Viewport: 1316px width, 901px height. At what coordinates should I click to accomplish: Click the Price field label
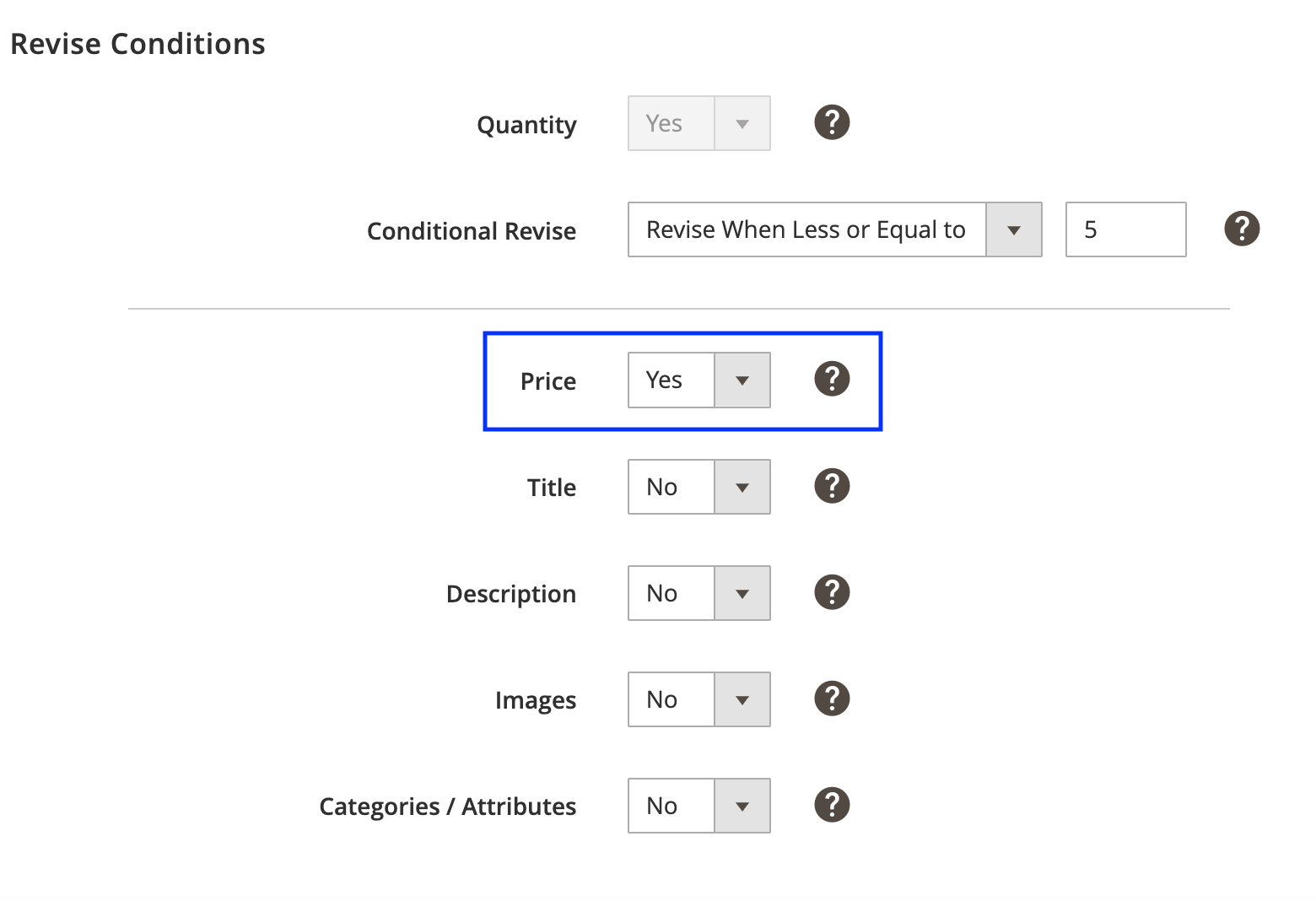pyautogui.click(x=547, y=381)
